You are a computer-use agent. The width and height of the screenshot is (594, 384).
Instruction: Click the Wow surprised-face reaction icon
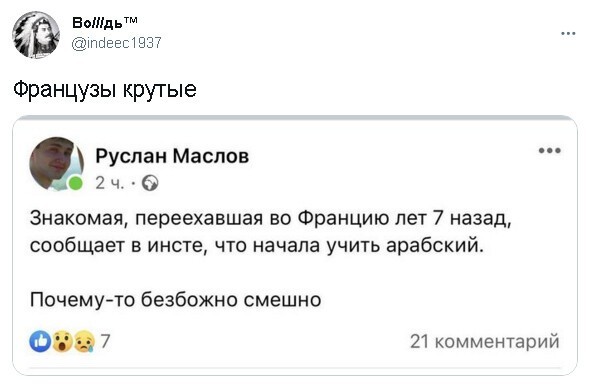pyautogui.click(x=62, y=342)
